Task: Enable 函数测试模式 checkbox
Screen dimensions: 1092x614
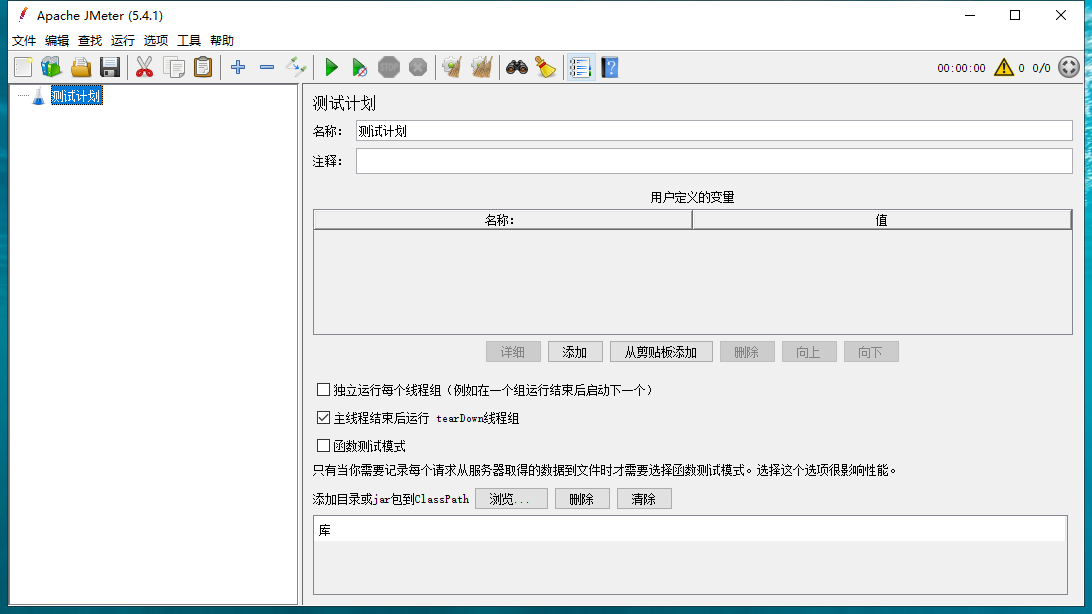Action: click(323, 446)
